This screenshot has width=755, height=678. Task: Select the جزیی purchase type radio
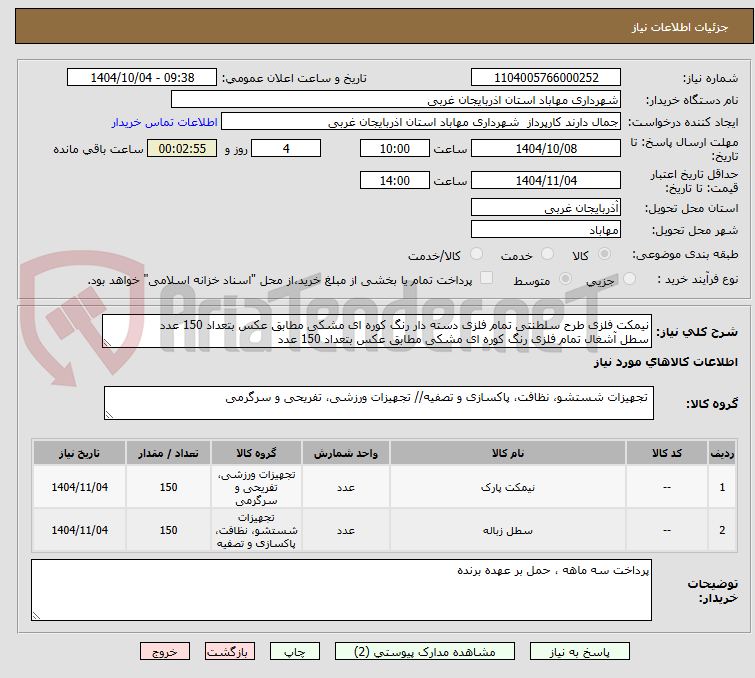coord(629,279)
